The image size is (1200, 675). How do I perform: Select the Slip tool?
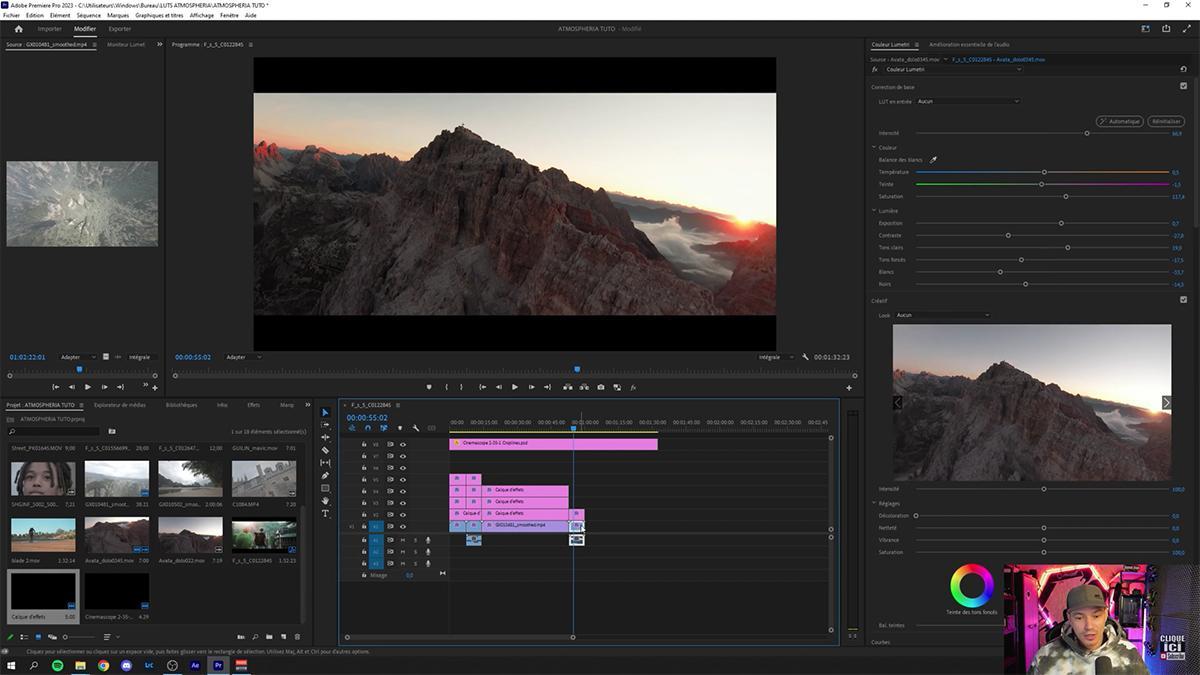coord(325,462)
